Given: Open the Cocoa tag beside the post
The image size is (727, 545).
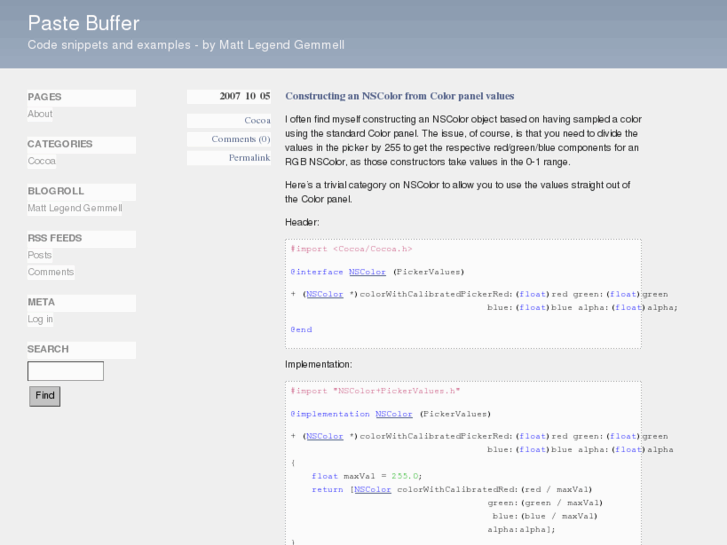Looking at the screenshot, I should [x=257, y=121].
